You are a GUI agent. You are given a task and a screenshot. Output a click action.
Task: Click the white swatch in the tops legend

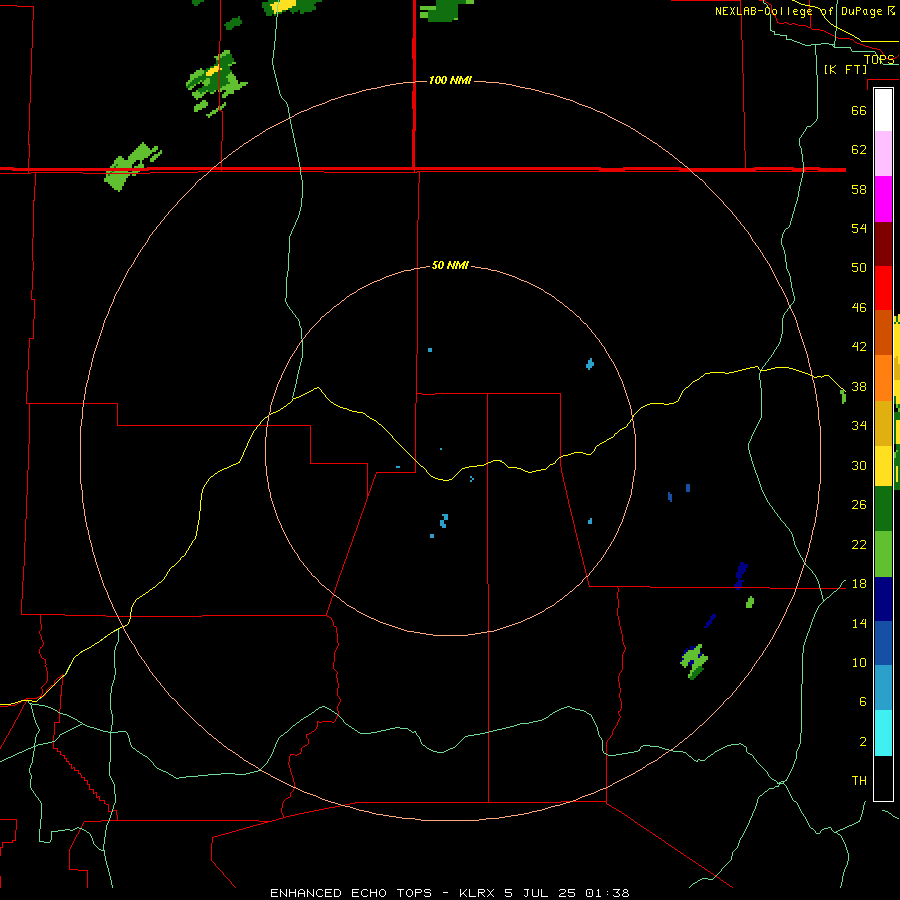click(x=883, y=110)
